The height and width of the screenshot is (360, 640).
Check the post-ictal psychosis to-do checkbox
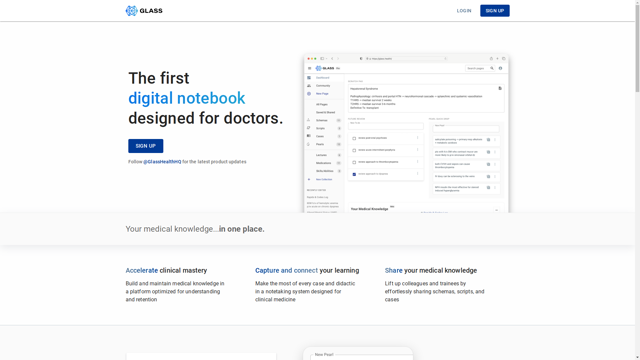354,138
